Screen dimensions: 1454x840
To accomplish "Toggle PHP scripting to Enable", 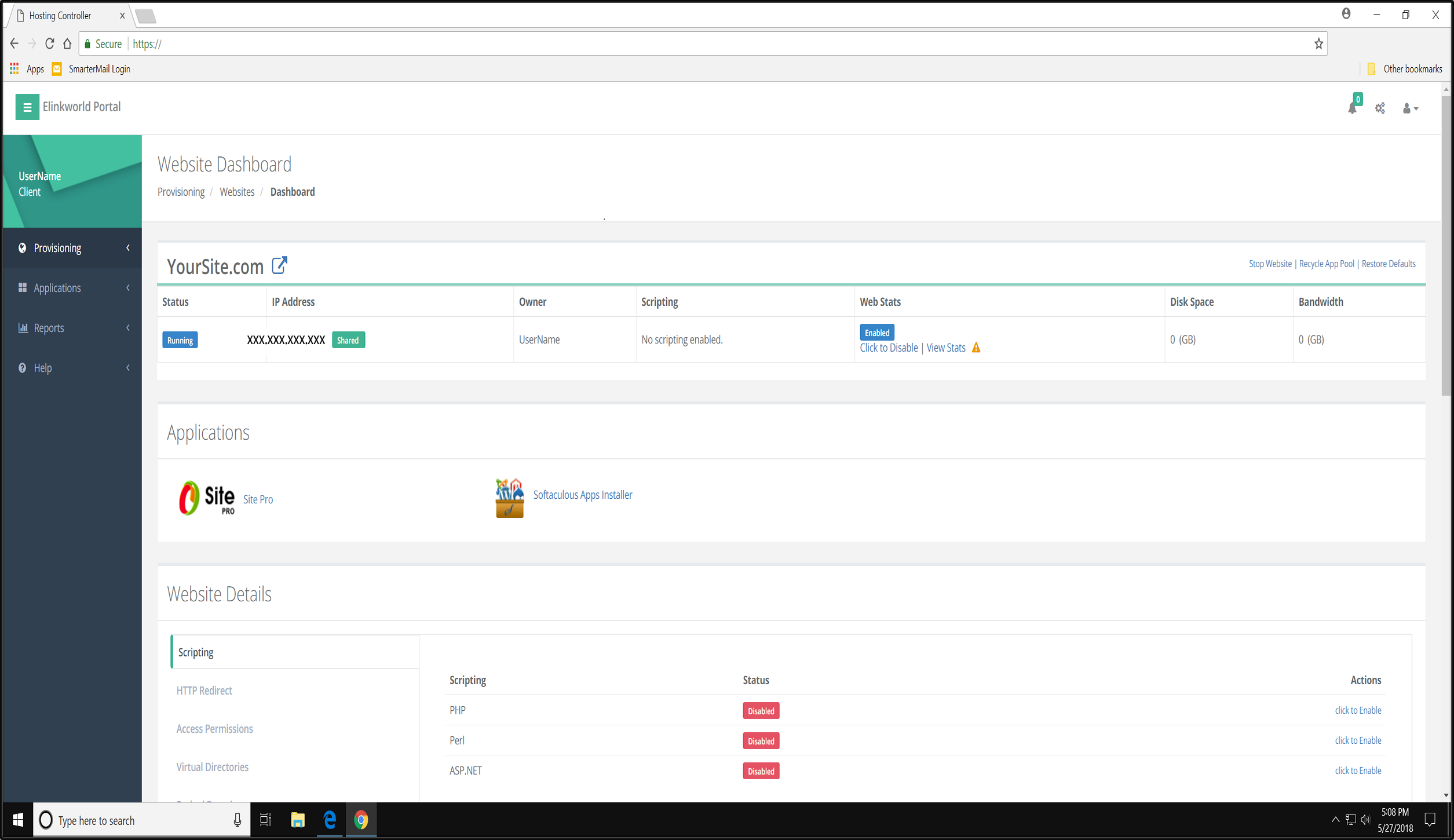I will (1357, 710).
